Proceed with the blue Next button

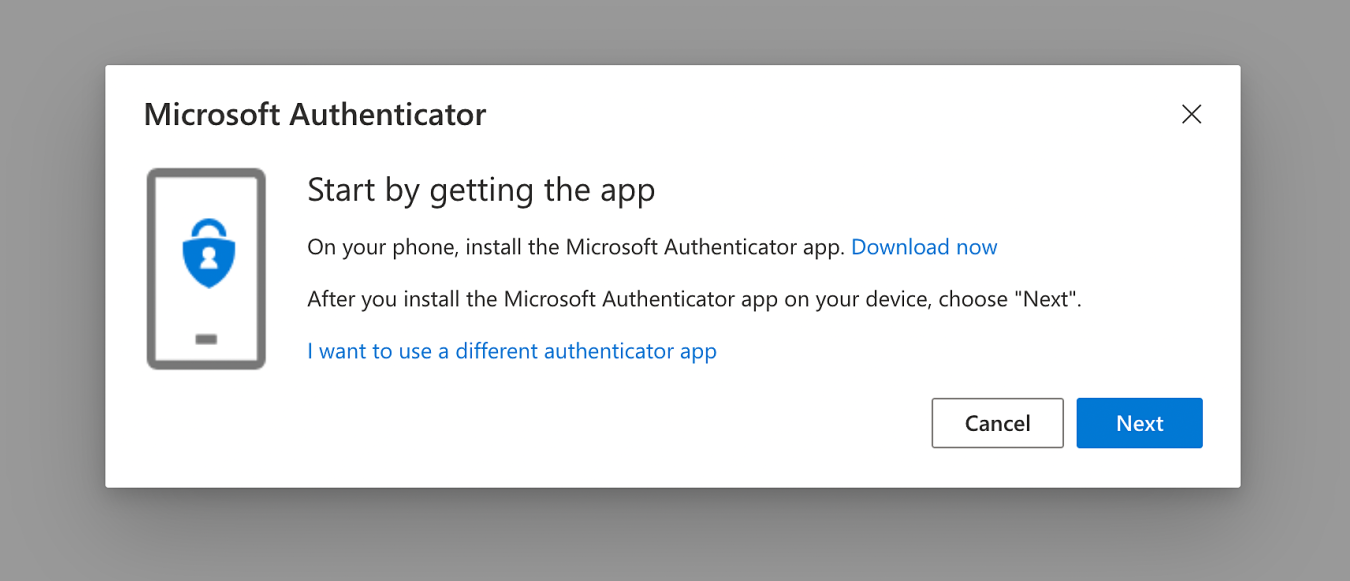tap(1139, 423)
